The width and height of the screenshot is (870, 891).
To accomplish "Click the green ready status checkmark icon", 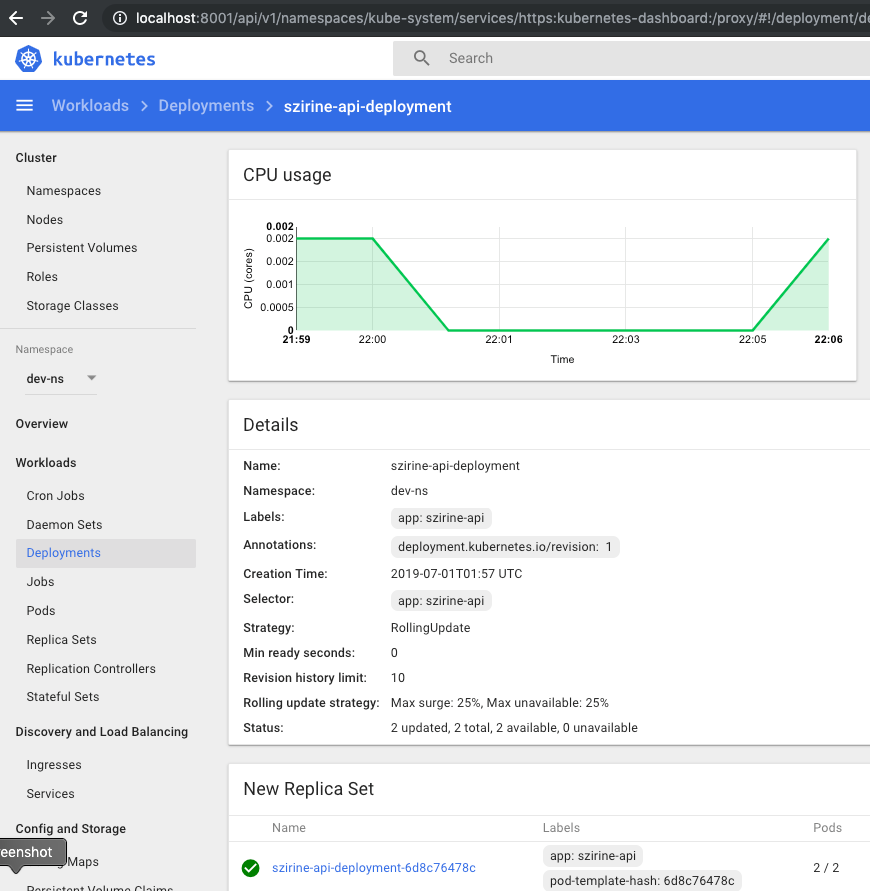I will pyautogui.click(x=250, y=868).
